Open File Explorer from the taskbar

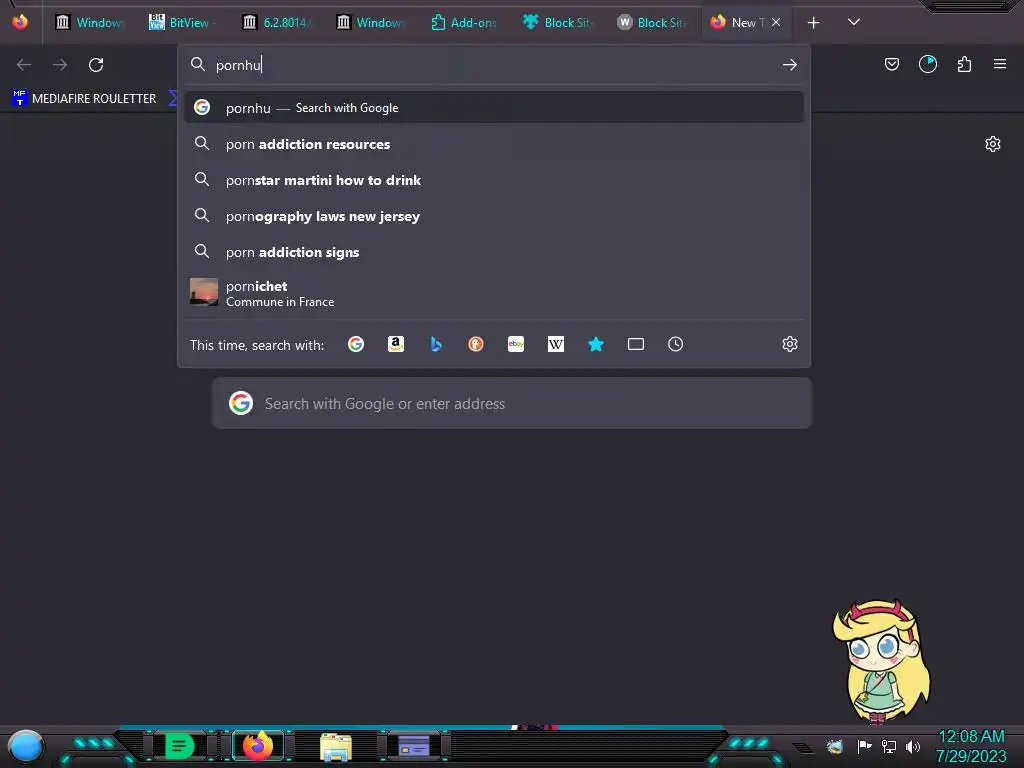[336, 746]
